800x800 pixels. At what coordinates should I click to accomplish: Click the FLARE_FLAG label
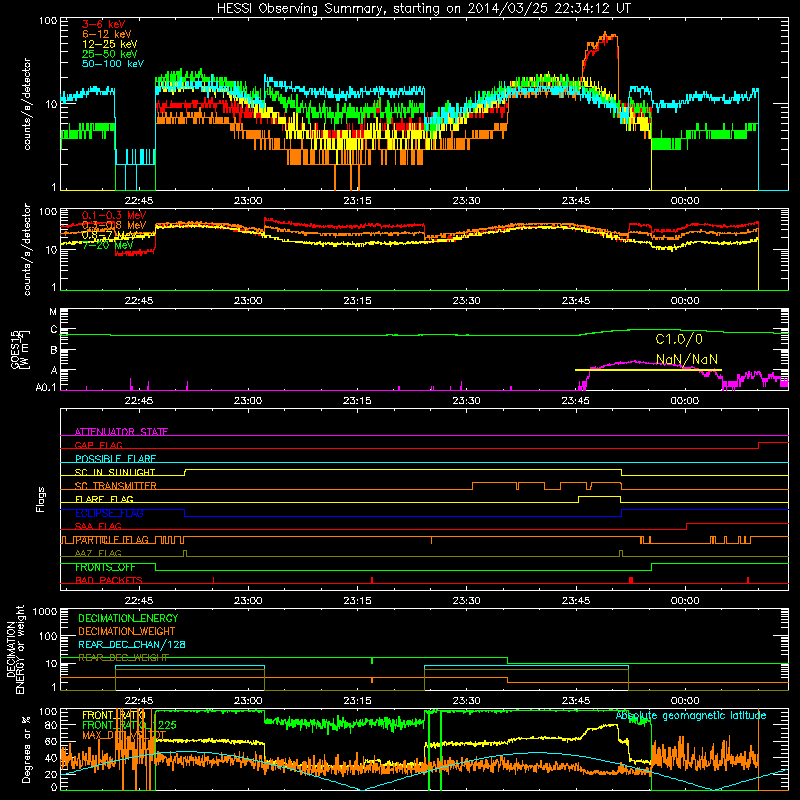click(104, 499)
